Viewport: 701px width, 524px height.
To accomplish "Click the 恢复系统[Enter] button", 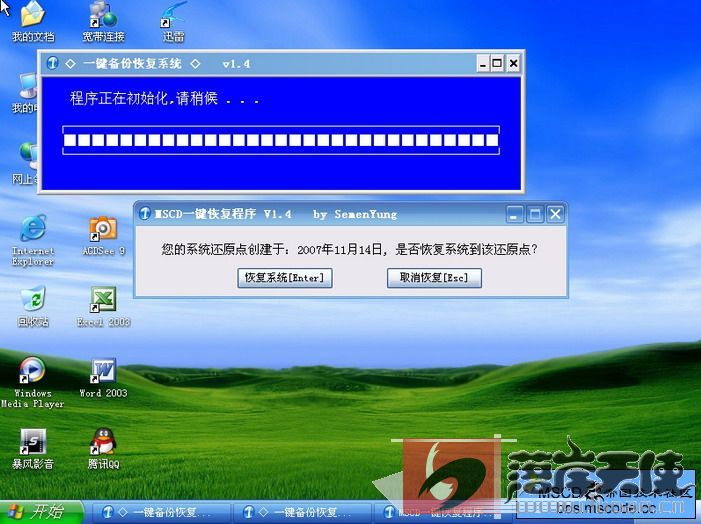I will 285,278.
